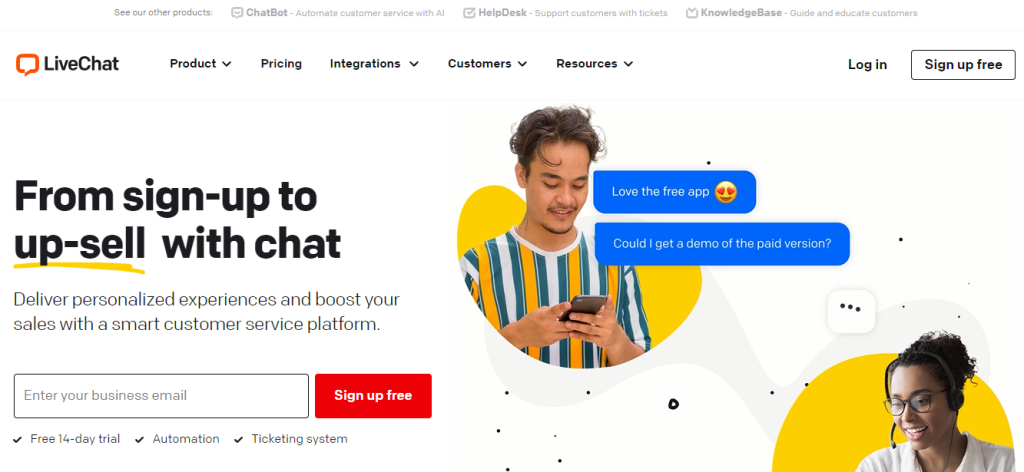Expand the Product dropdown chevron
Viewport: 1024px width, 472px height.
coord(227,64)
